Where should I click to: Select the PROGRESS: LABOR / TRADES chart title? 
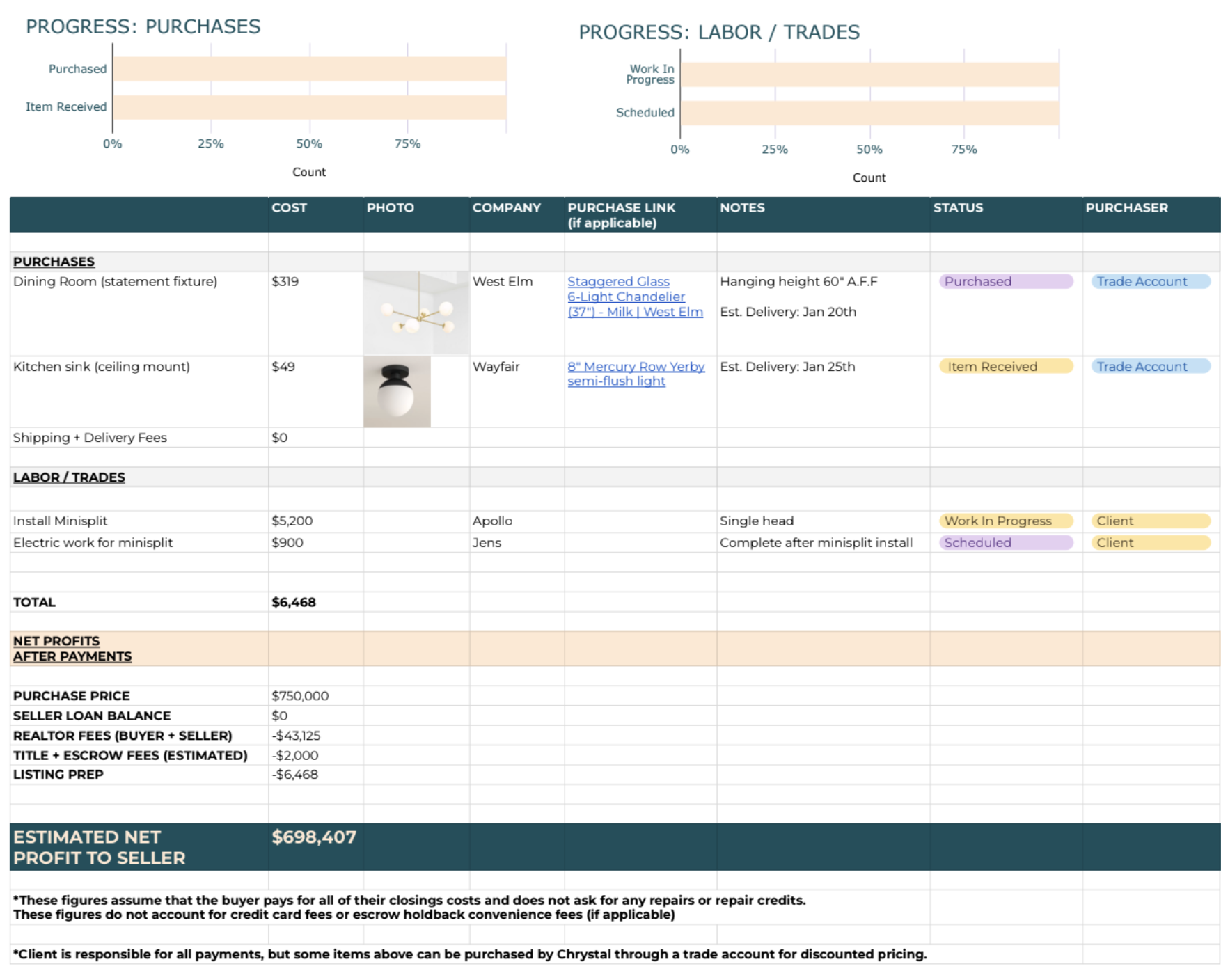[x=719, y=32]
